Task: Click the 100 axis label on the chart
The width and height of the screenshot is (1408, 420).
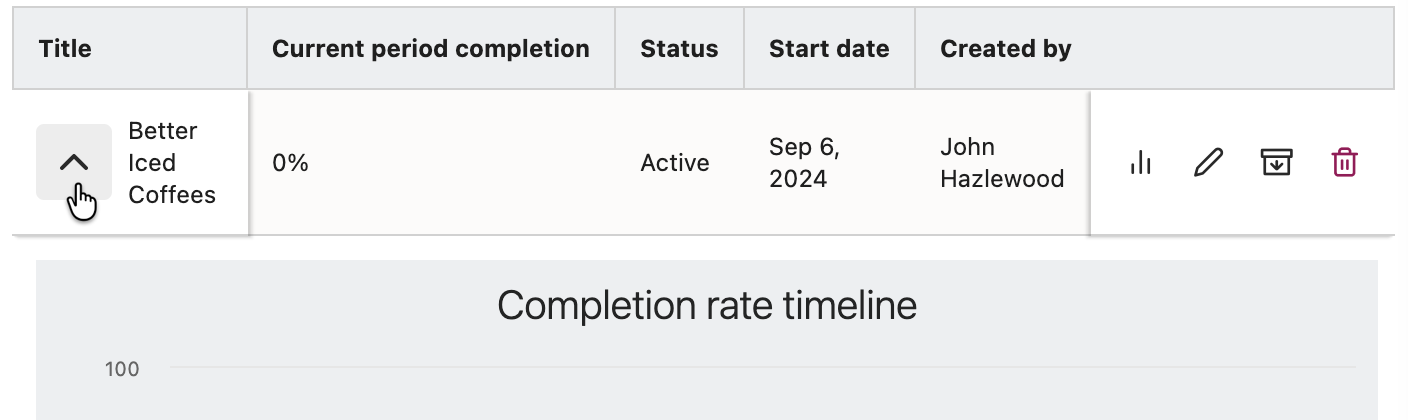Action: (122, 370)
